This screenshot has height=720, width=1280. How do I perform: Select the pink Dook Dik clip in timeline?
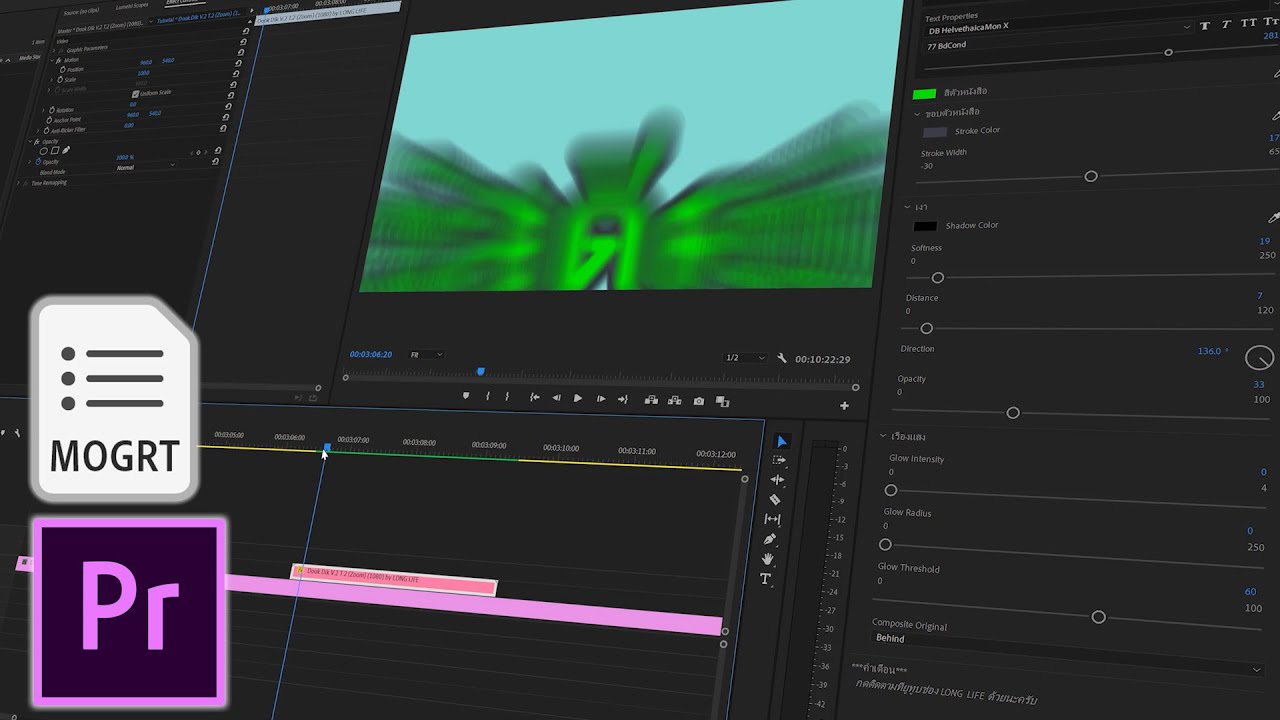pos(394,580)
